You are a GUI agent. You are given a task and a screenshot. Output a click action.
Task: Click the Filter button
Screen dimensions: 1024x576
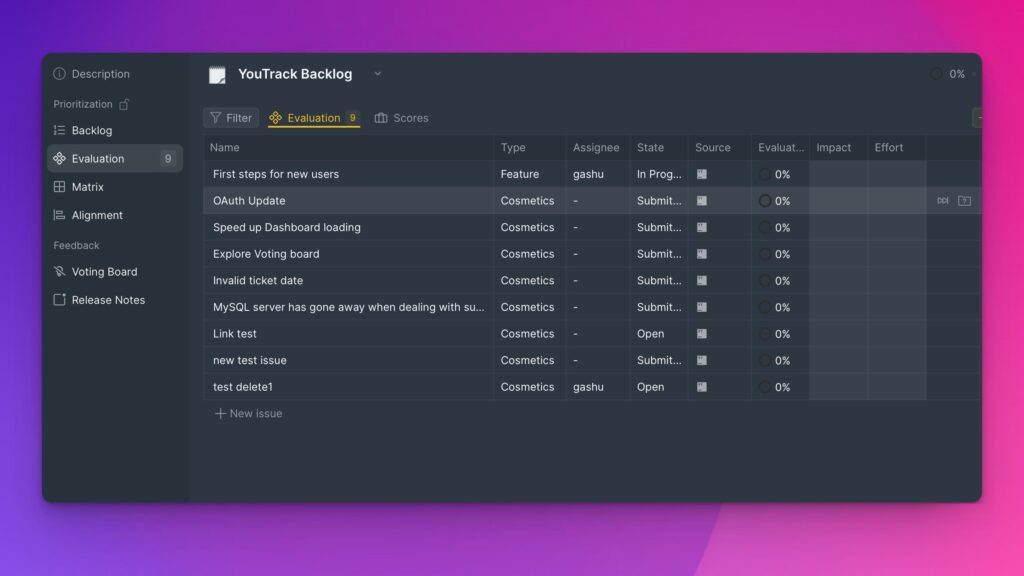(231, 117)
